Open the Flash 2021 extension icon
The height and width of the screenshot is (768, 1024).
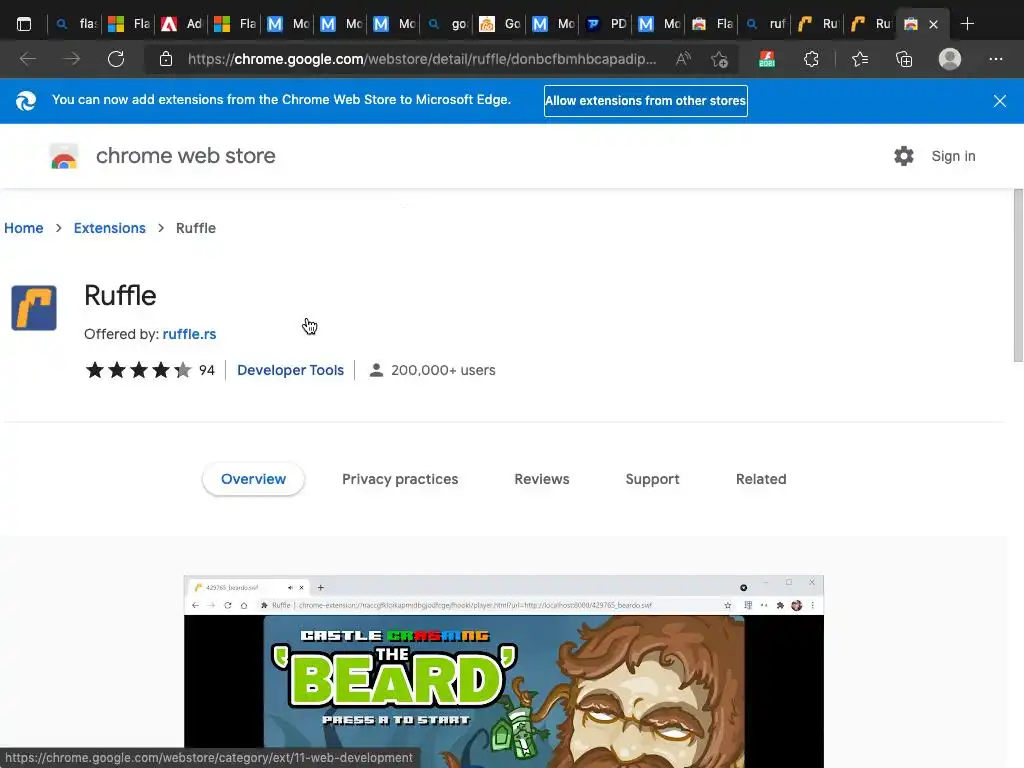coord(767,59)
